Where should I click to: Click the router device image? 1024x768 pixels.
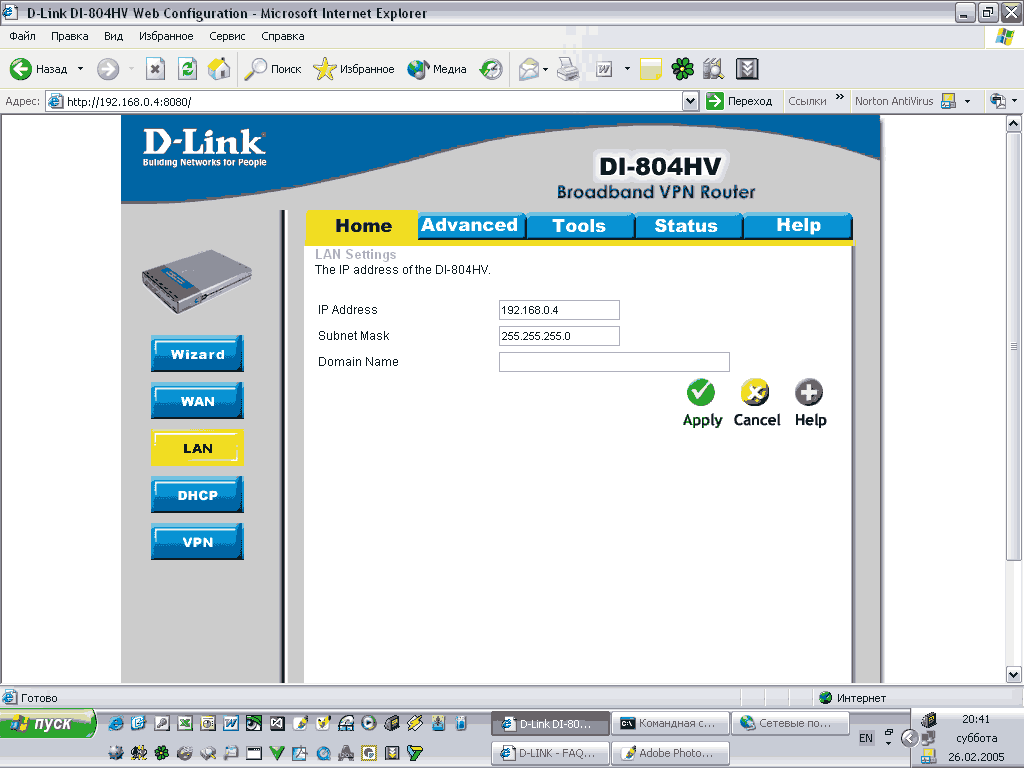(197, 281)
